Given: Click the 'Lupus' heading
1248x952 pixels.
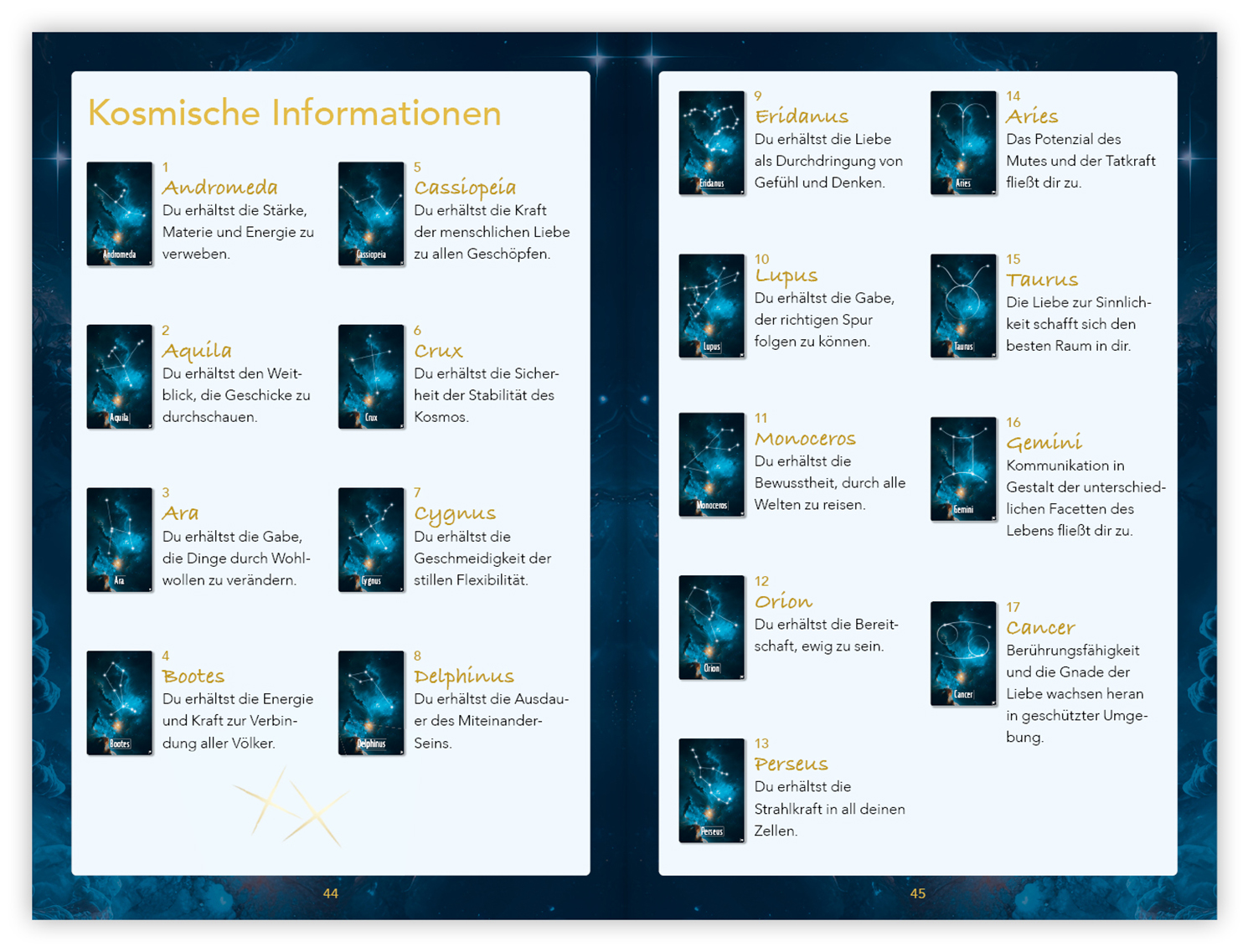Looking at the screenshot, I should tap(786, 276).
